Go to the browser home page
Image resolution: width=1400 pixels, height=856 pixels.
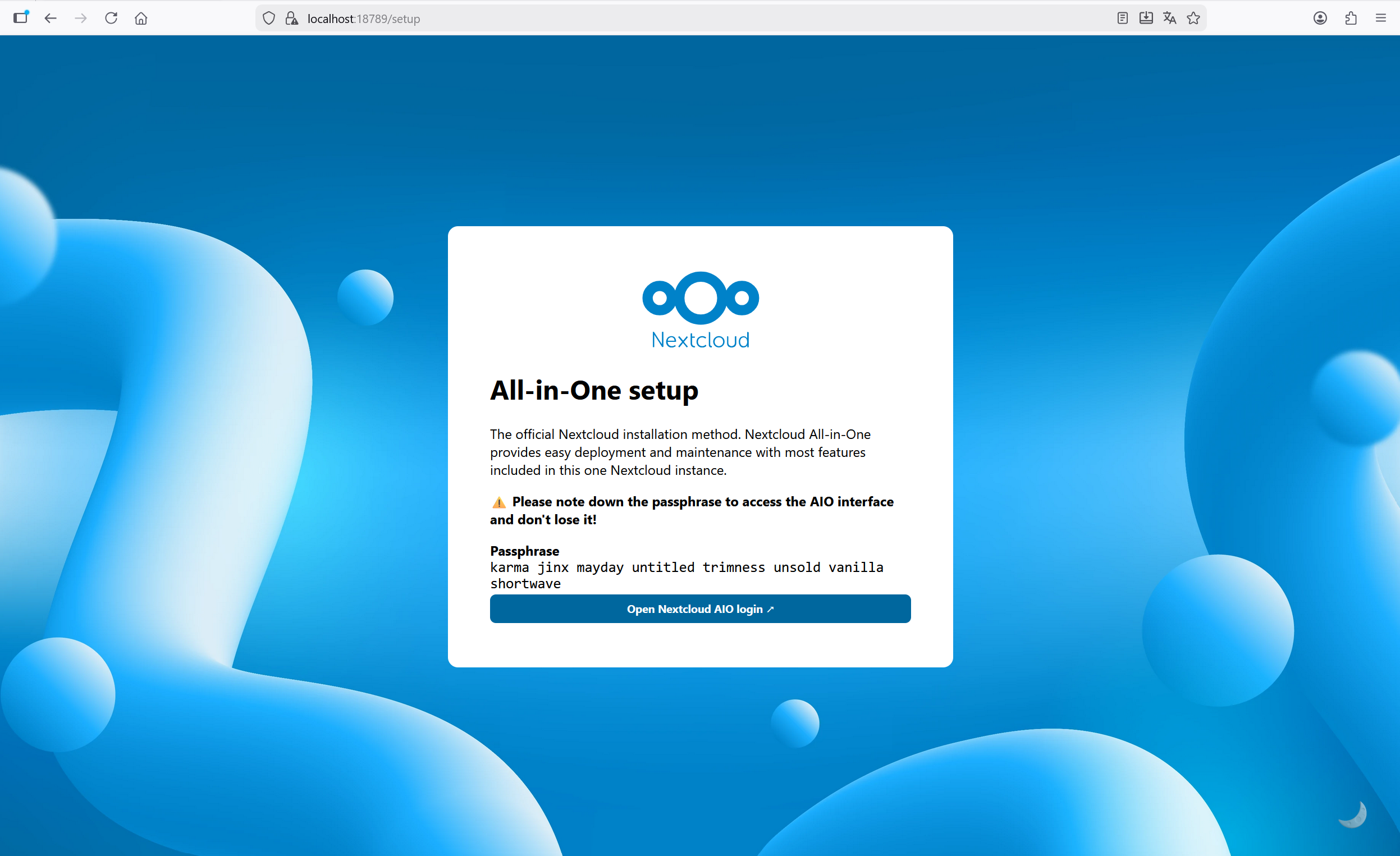tap(141, 17)
